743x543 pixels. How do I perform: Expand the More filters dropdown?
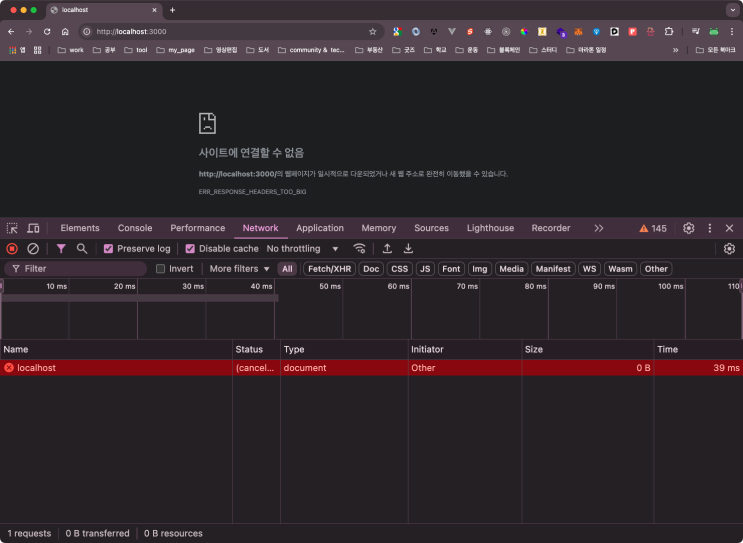239,269
